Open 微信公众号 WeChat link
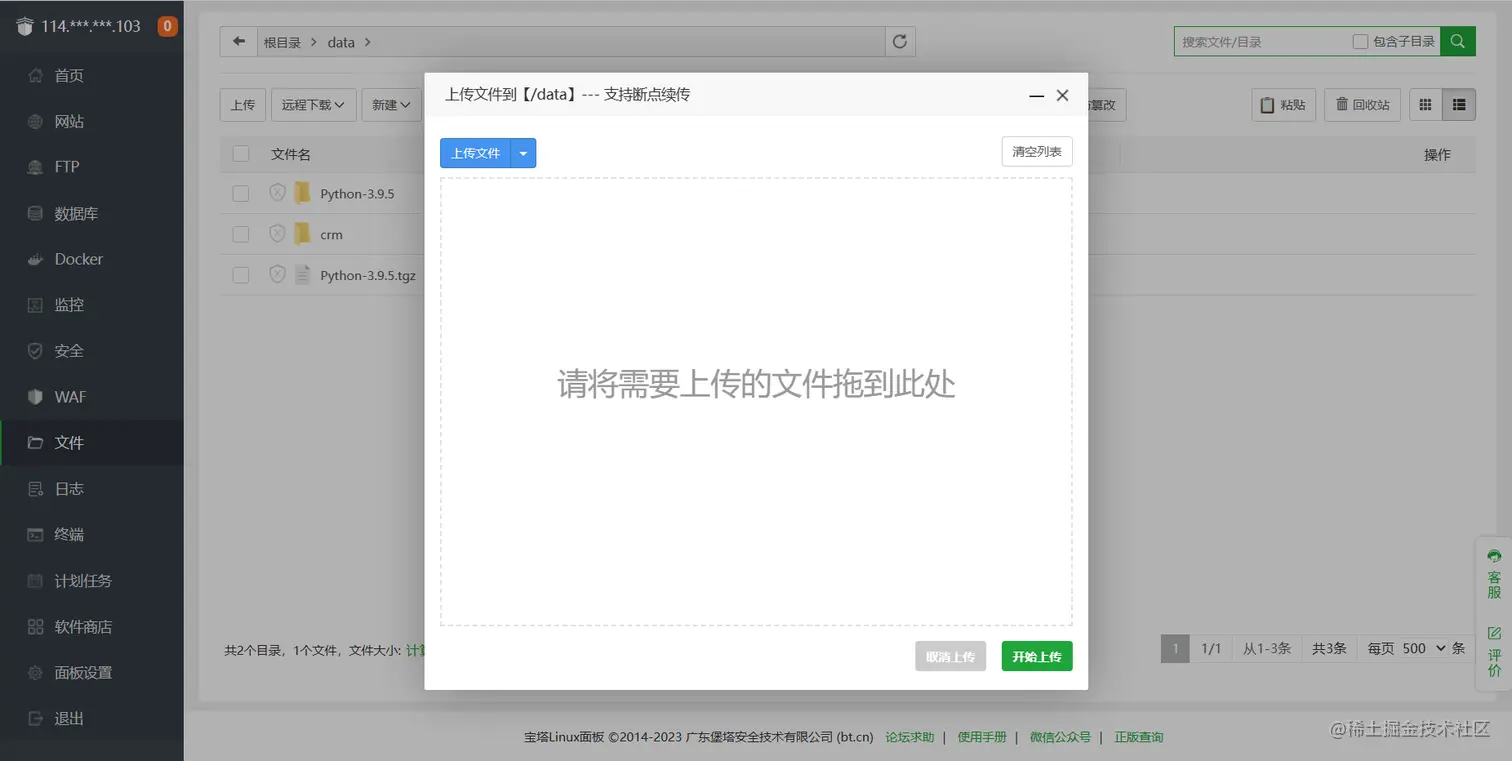1512x761 pixels. point(1060,737)
